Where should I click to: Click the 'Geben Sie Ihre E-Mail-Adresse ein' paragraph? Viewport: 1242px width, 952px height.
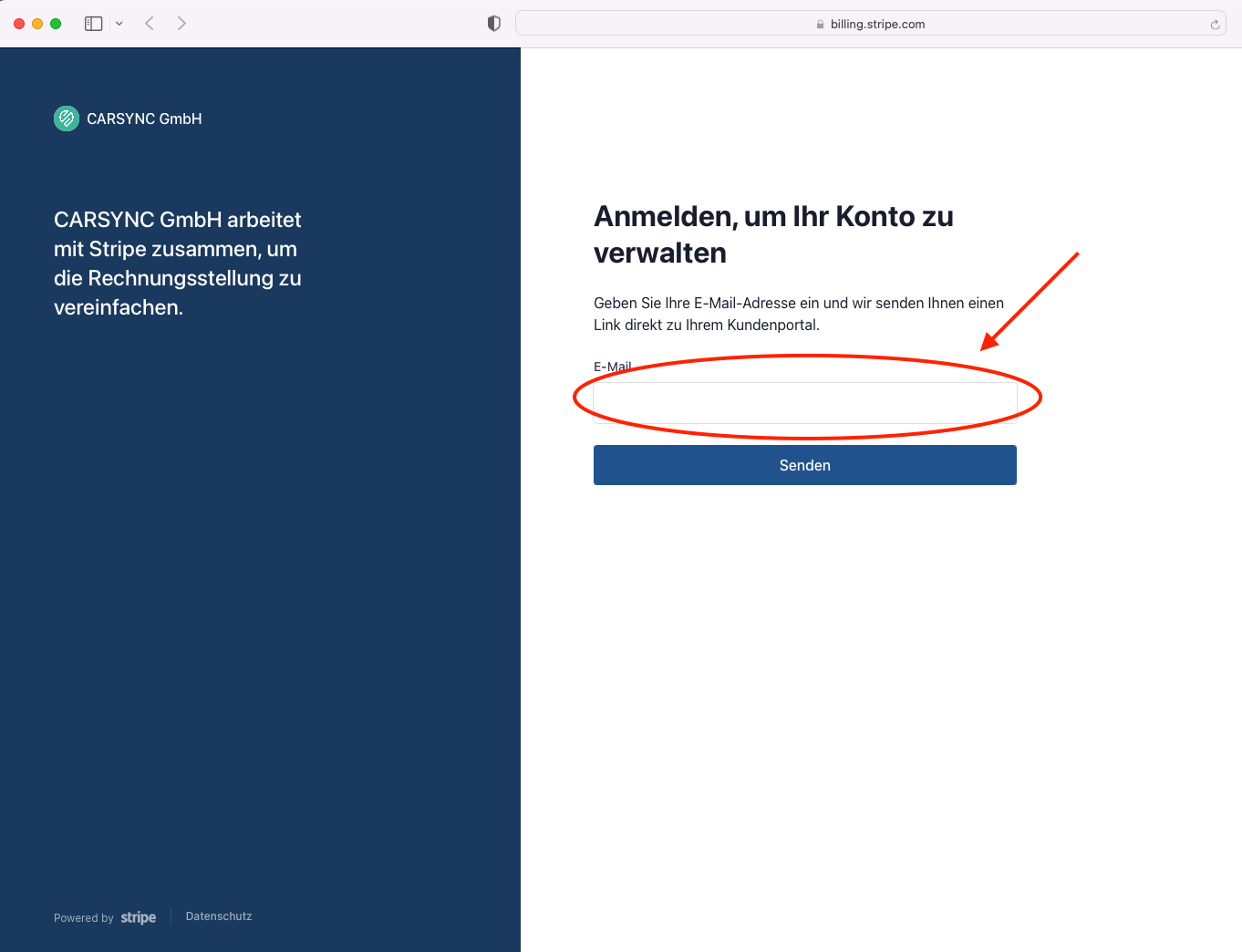point(799,314)
